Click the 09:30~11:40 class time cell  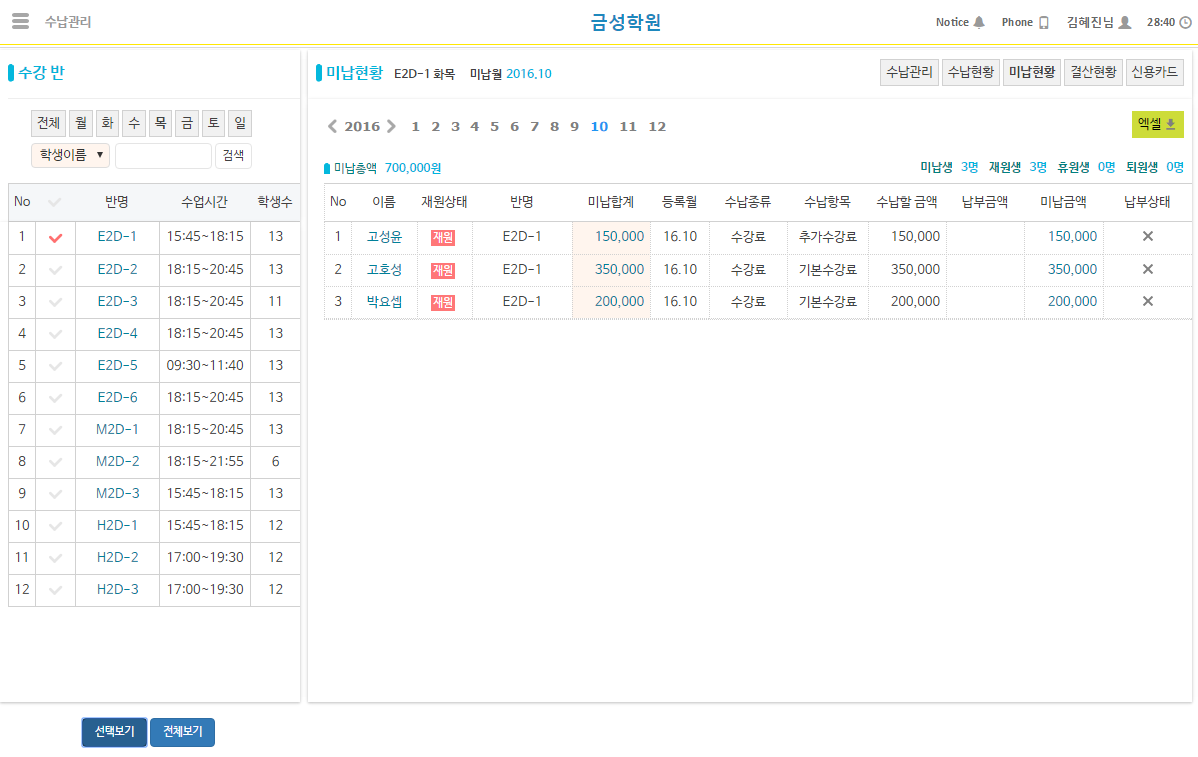pyautogui.click(x=205, y=366)
